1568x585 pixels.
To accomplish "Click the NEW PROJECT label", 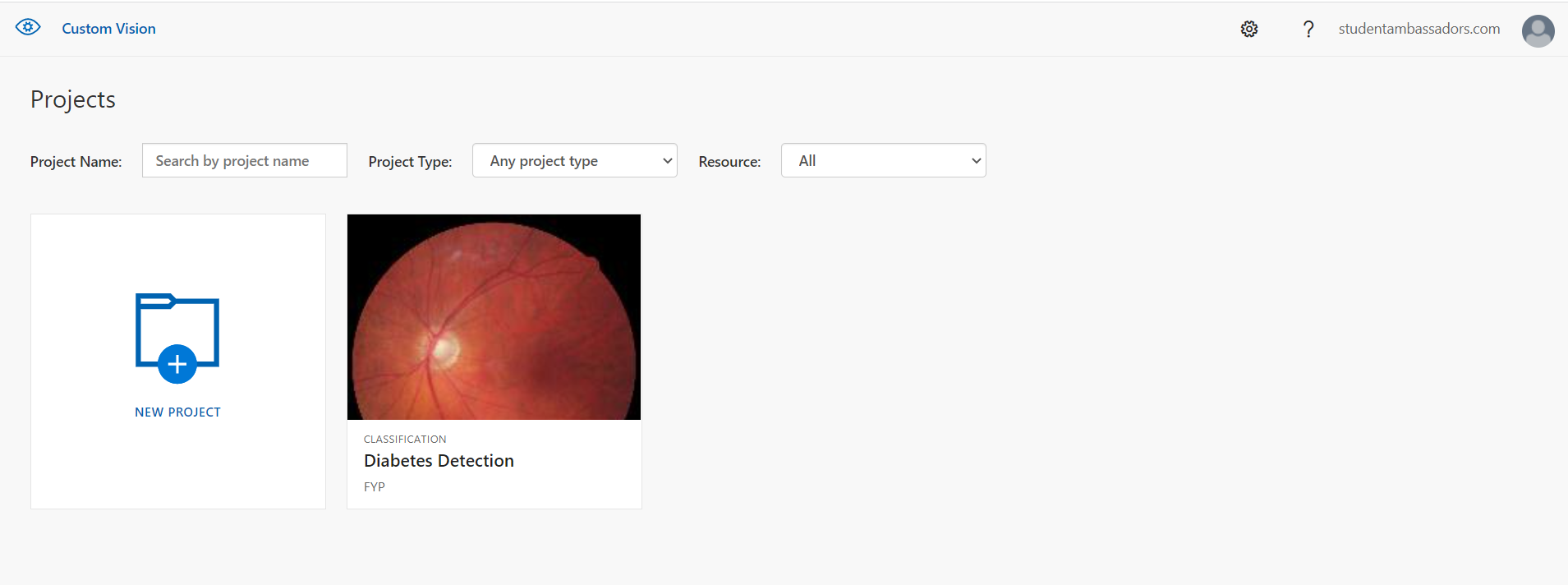I will click(x=177, y=412).
